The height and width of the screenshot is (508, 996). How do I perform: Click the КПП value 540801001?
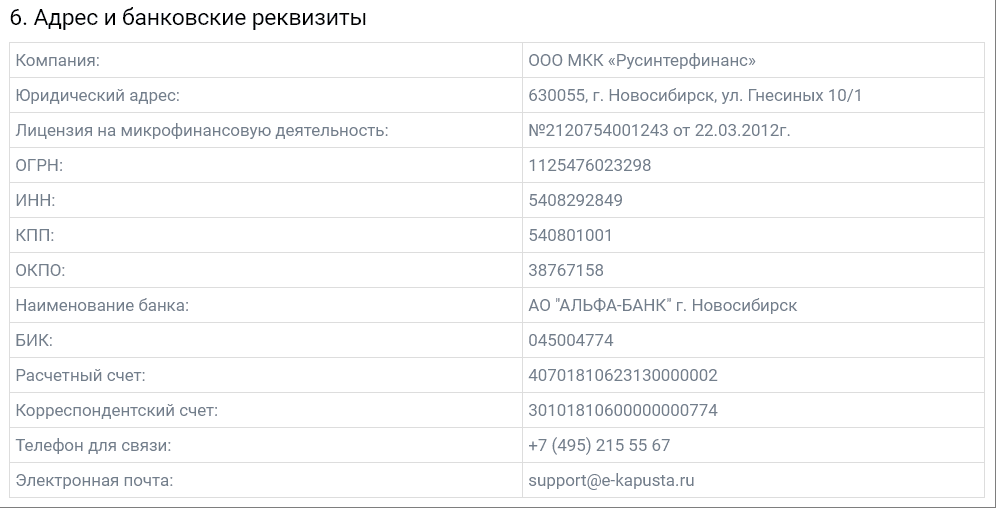click(570, 236)
